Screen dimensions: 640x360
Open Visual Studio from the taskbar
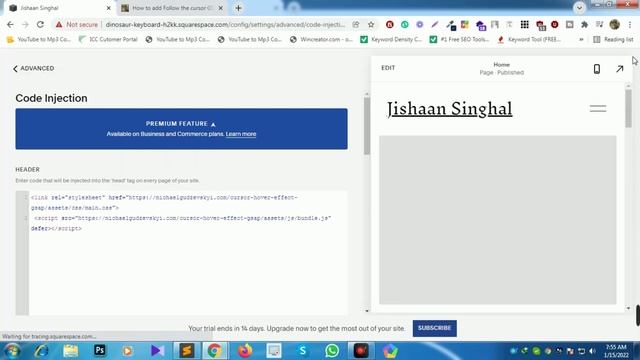click(157, 351)
